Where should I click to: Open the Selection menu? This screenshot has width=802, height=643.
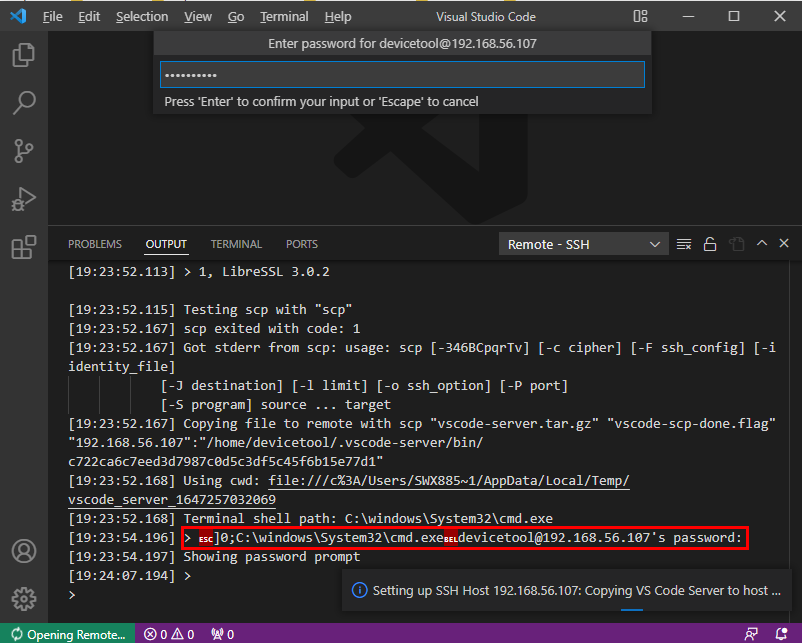(x=142, y=17)
